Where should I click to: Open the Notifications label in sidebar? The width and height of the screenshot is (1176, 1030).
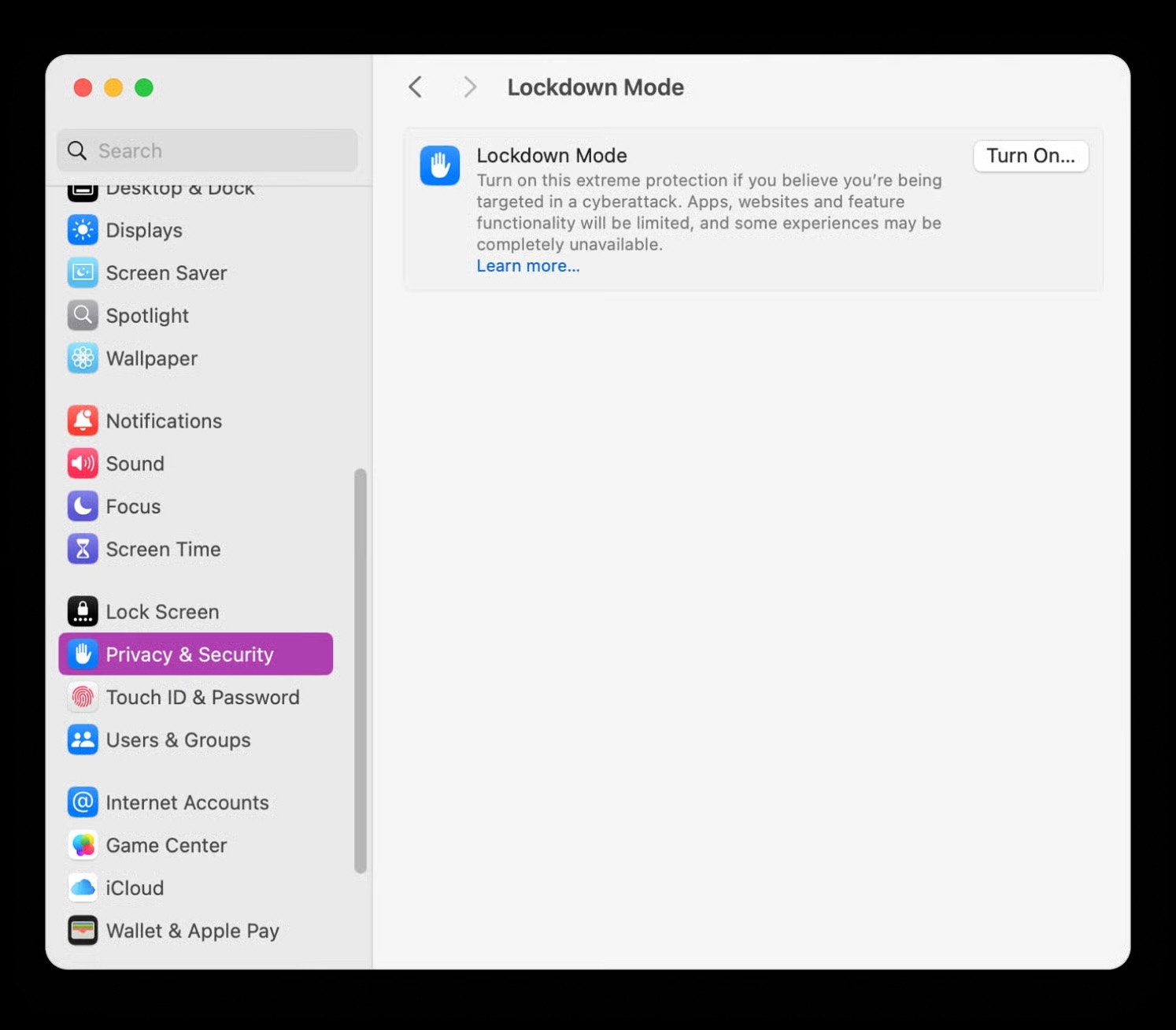pos(164,421)
